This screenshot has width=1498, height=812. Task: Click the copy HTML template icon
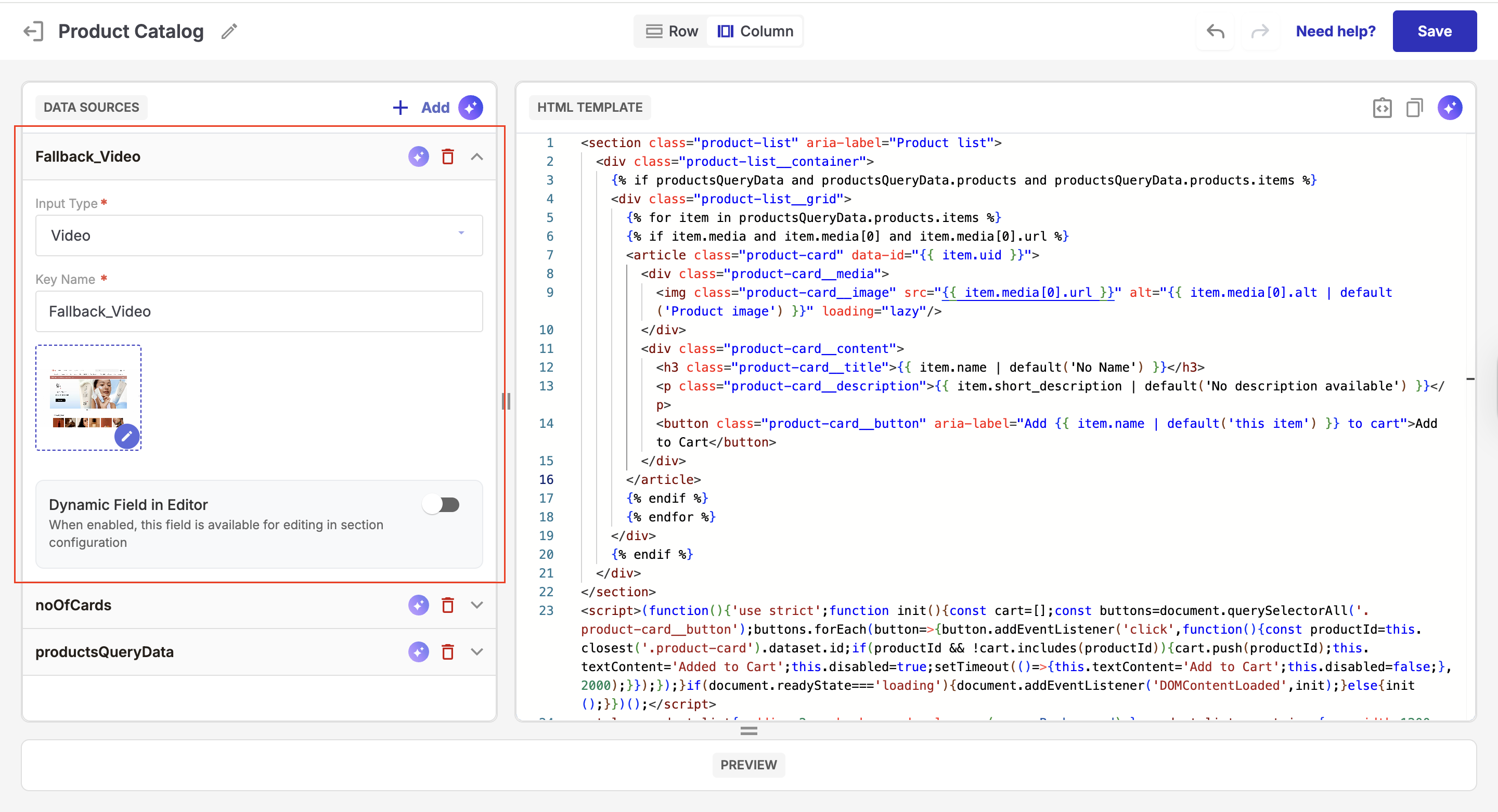point(1414,108)
